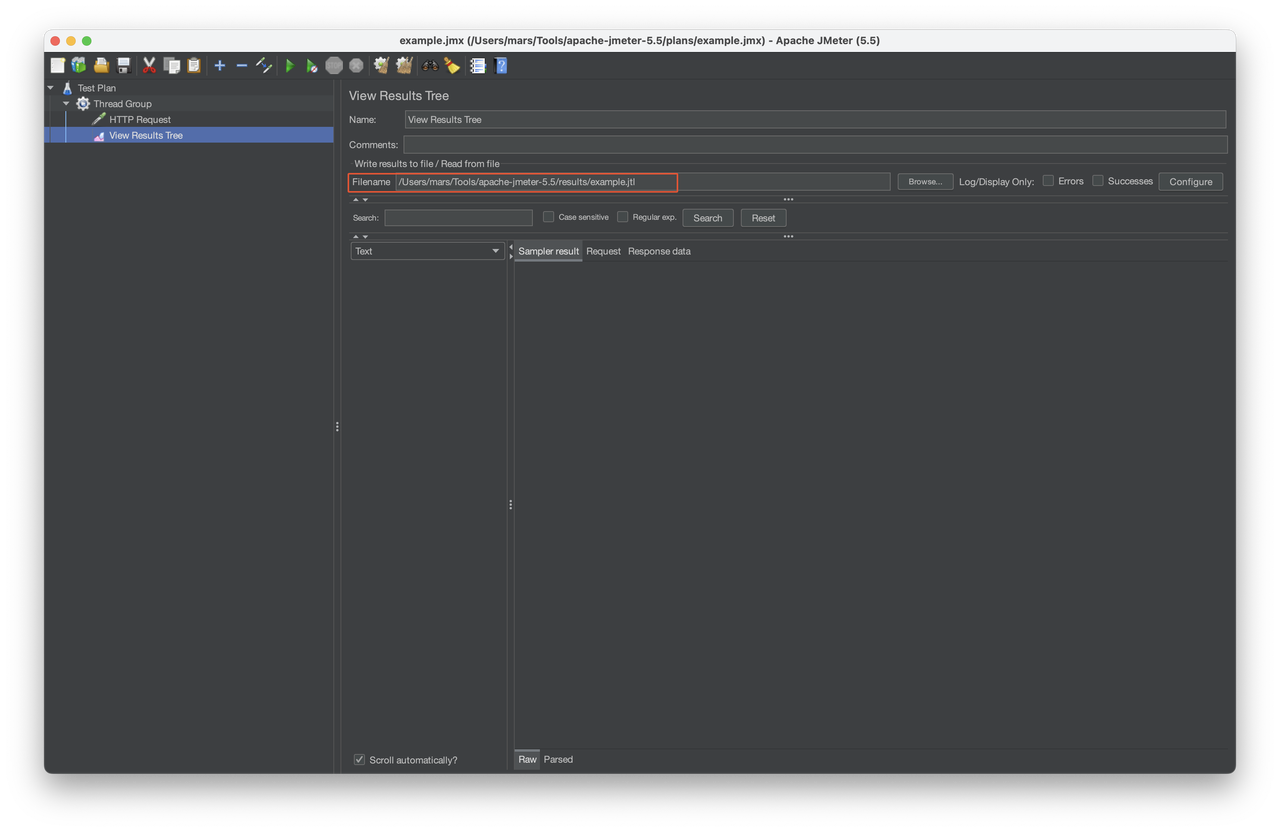Click the 'View Results Tree' panel heading
The height and width of the screenshot is (832, 1280).
point(399,96)
